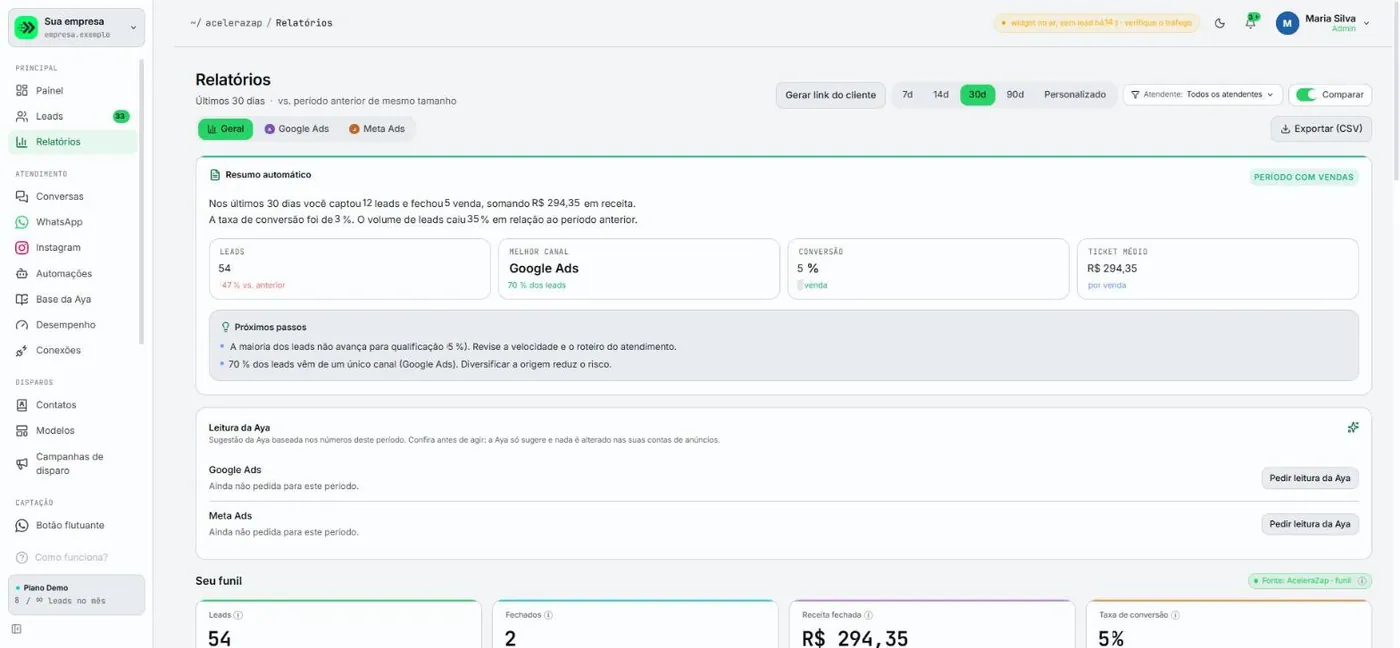The width and height of the screenshot is (1400, 648).
Task: Click the Gerar link do cliente button
Action: 830,95
